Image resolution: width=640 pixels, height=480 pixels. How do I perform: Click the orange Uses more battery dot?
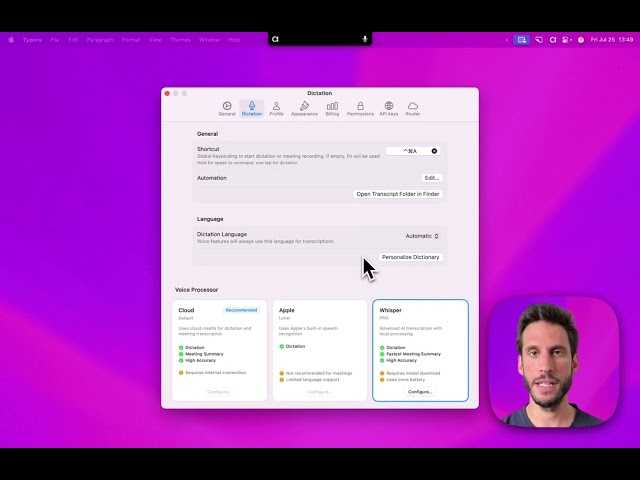click(x=382, y=380)
